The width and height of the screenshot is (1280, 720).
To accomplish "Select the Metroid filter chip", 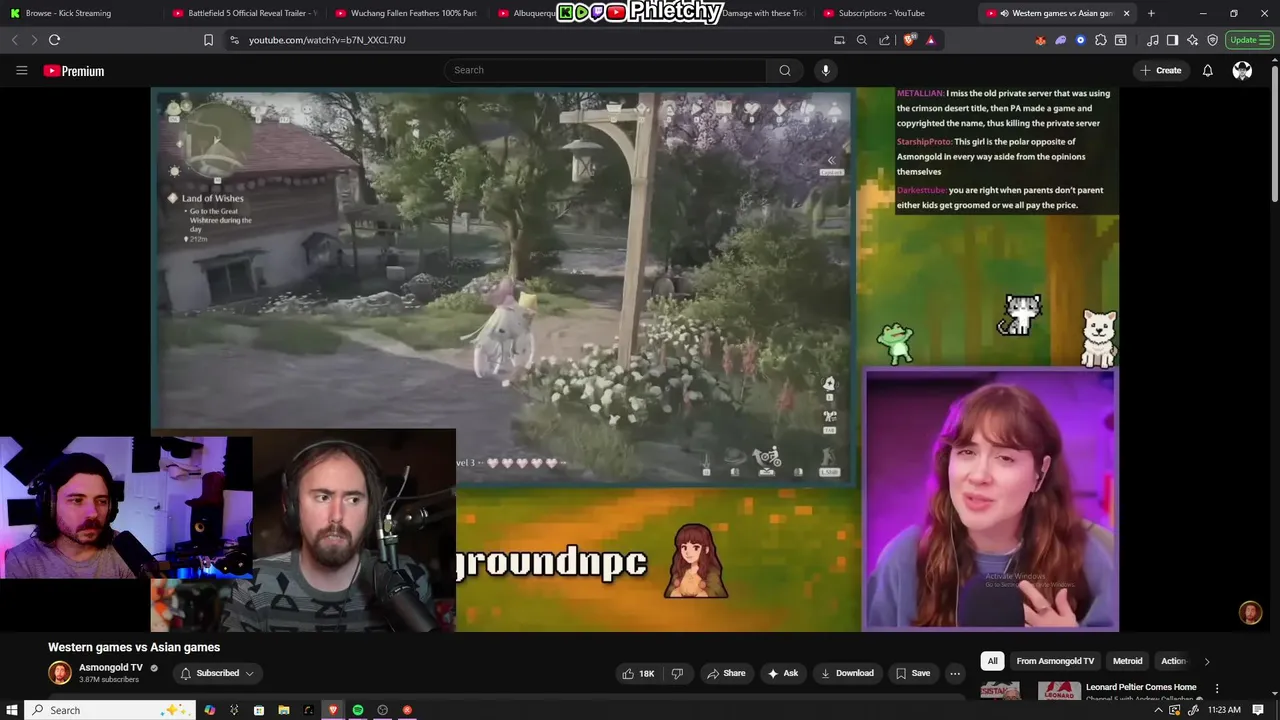I will (1127, 661).
